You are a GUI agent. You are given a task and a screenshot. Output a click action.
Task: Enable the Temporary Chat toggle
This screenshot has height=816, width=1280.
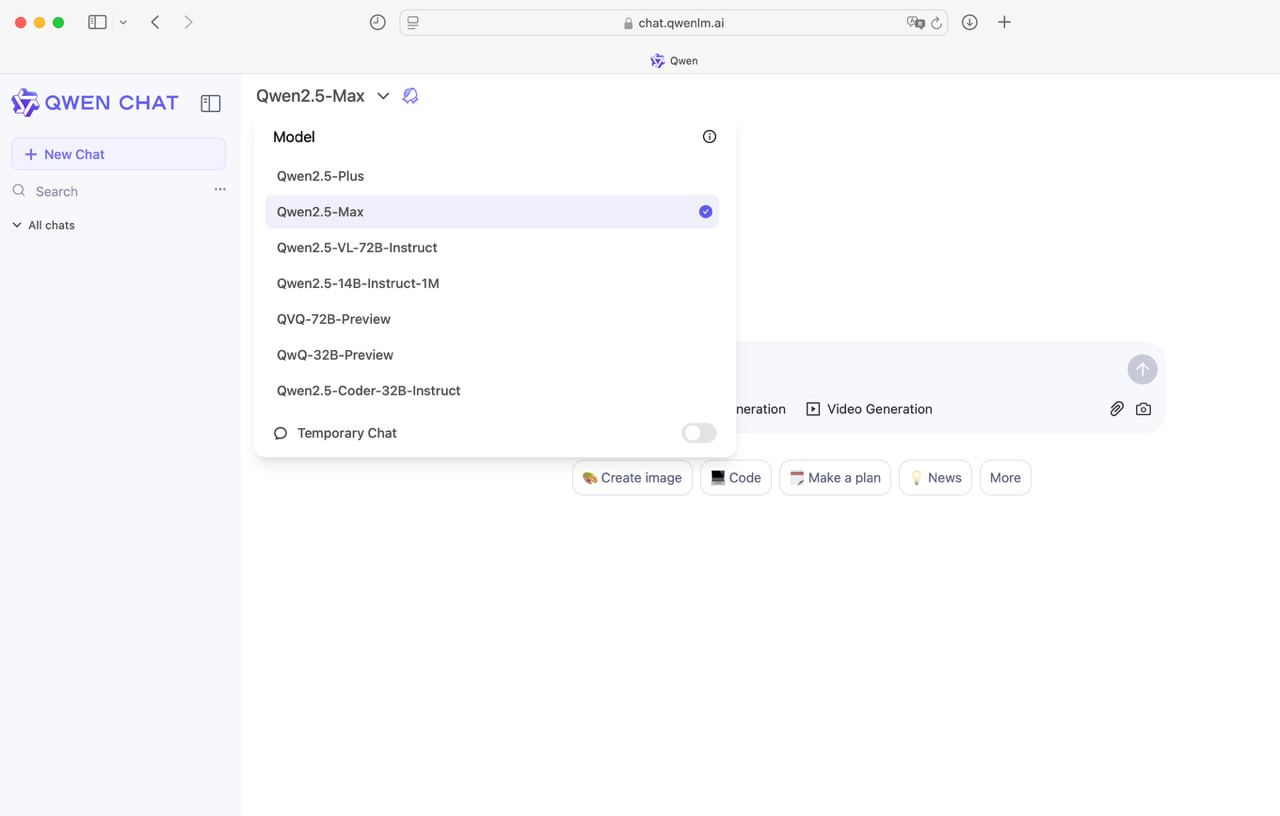[699, 433]
